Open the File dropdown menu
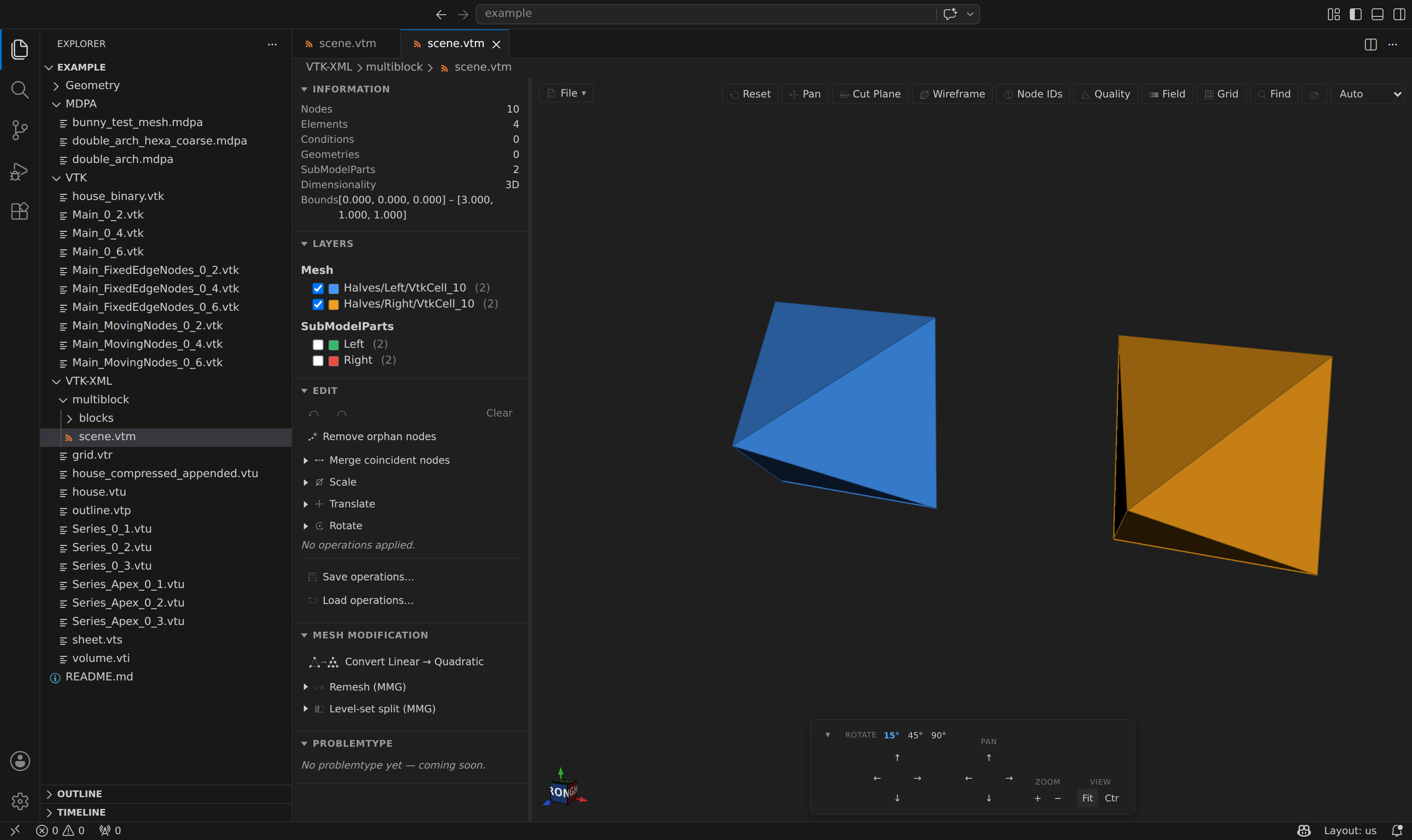The image size is (1412, 840). [x=566, y=93]
